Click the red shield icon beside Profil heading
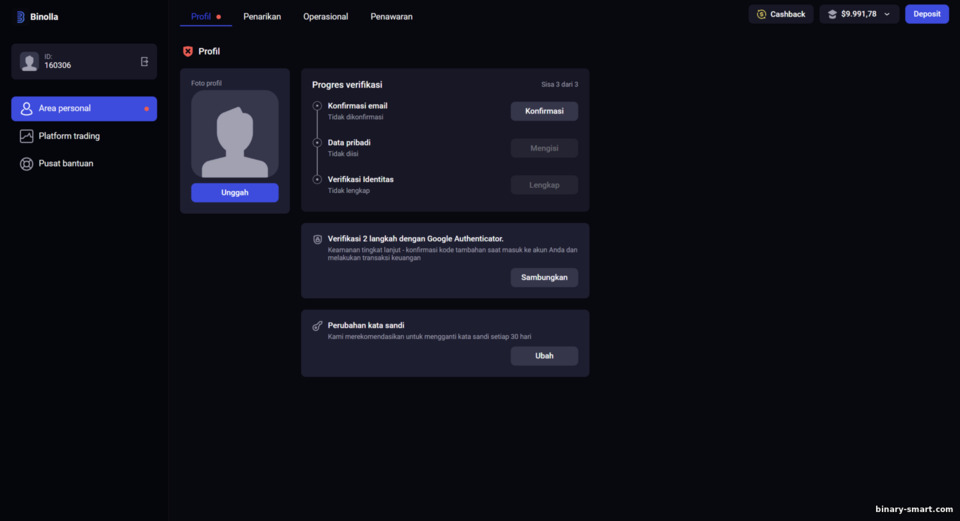This screenshot has height=521, width=960. point(188,51)
